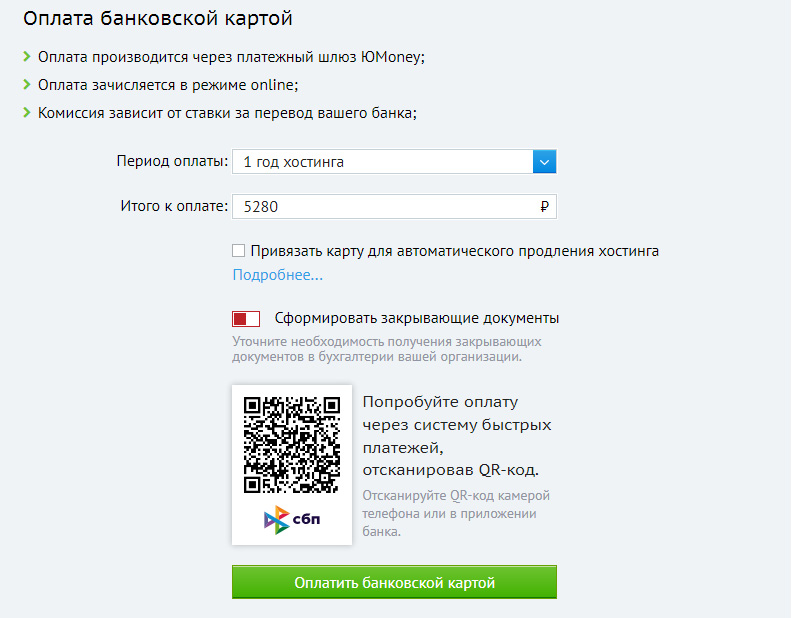This screenshot has width=798, height=618.
Task: Open the 'Подробнее...' link
Action: [x=277, y=275]
